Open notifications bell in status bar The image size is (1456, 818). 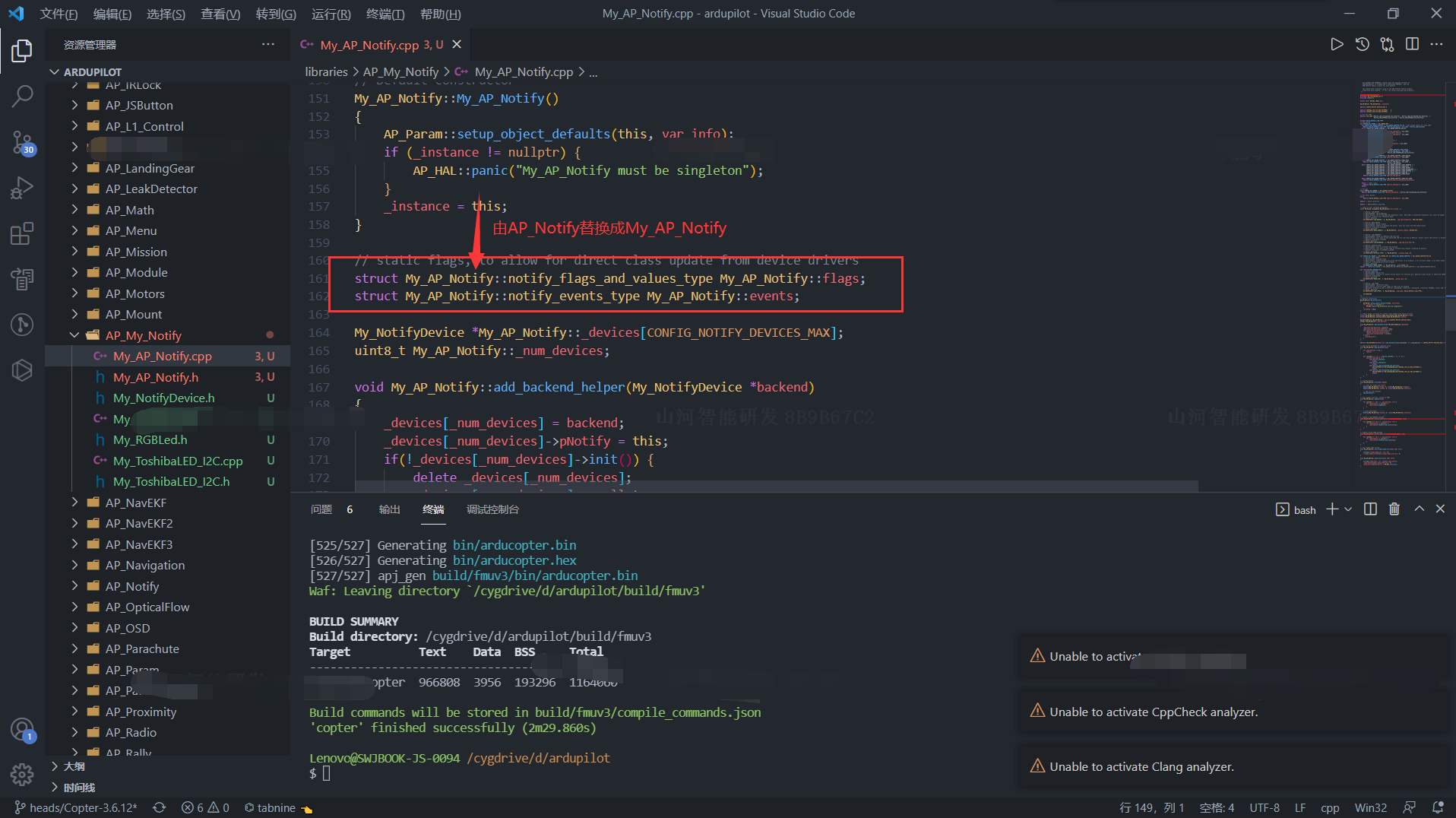pos(1438,807)
